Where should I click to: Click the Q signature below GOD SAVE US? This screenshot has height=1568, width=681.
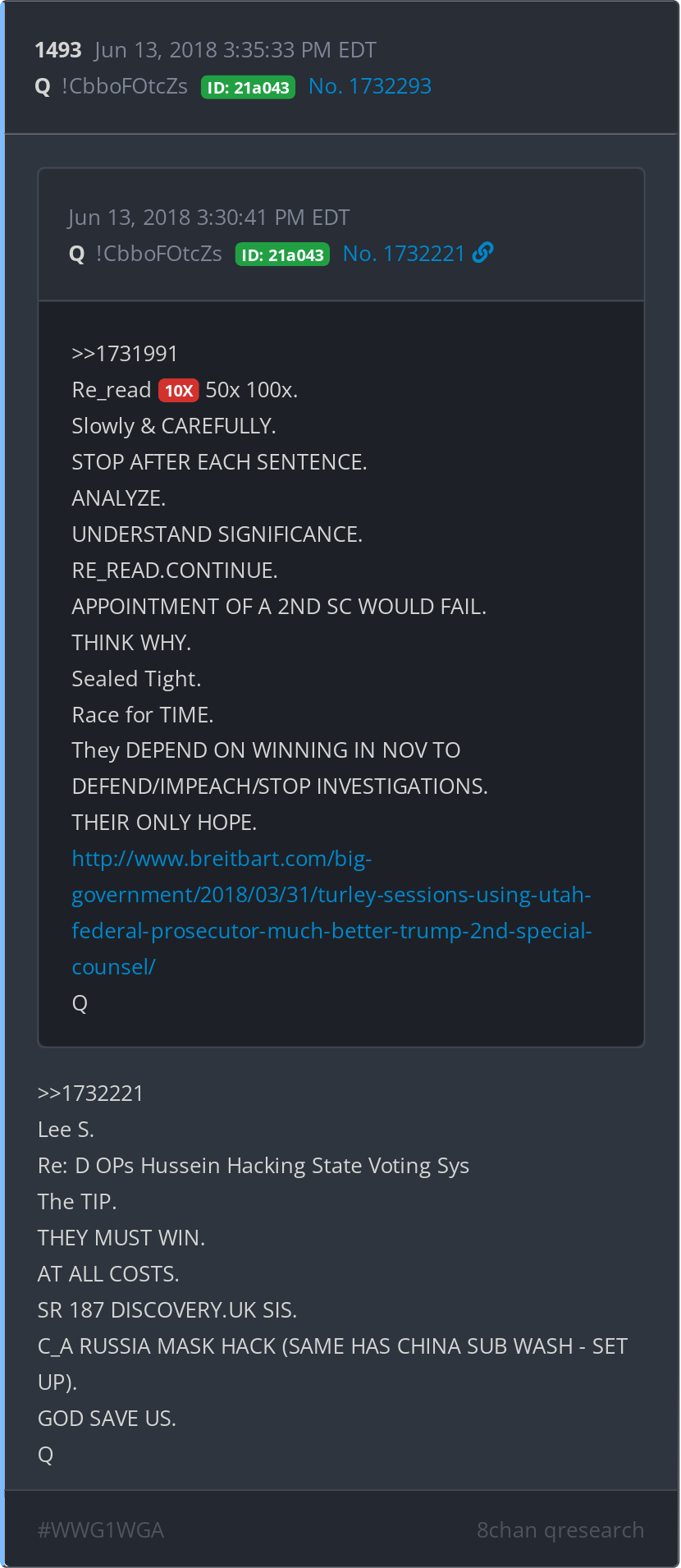[45, 1455]
